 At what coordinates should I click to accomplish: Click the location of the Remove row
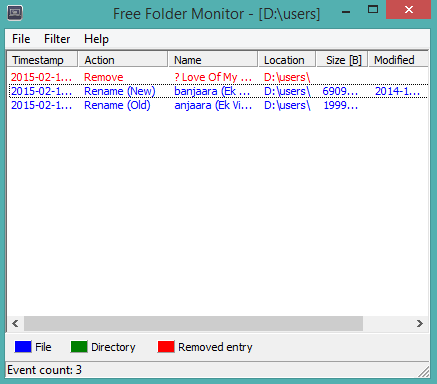[x=287, y=77]
